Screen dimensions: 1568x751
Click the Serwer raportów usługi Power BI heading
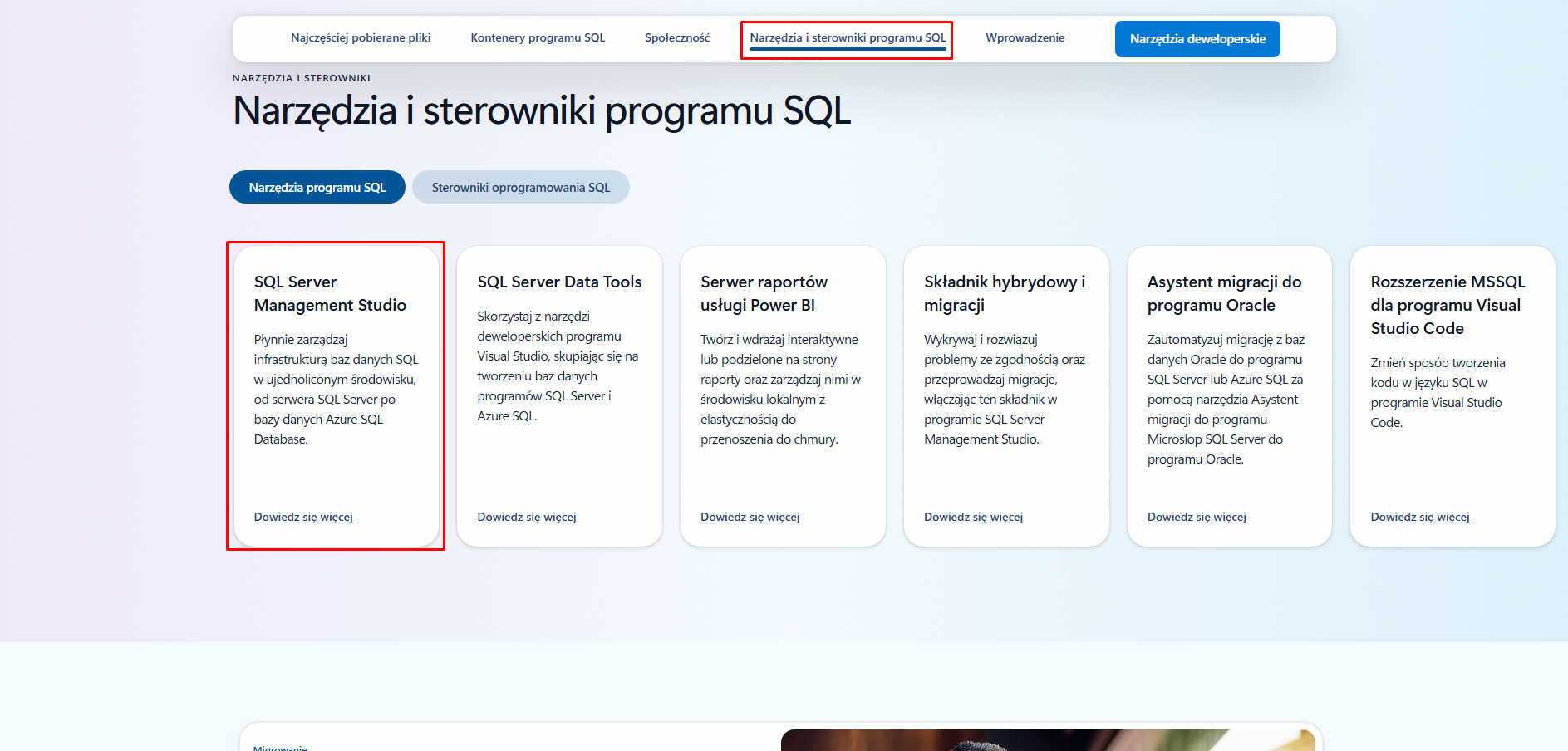tap(764, 293)
